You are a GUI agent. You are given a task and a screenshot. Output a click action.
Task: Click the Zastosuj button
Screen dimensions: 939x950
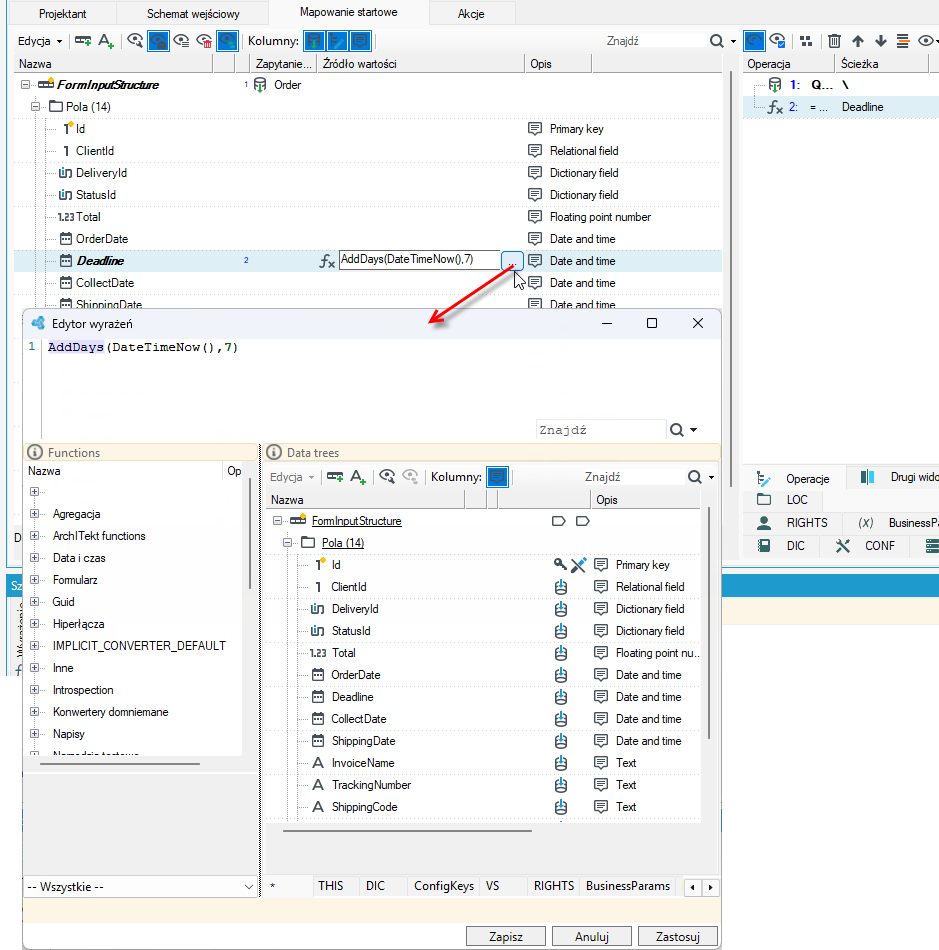(678, 937)
